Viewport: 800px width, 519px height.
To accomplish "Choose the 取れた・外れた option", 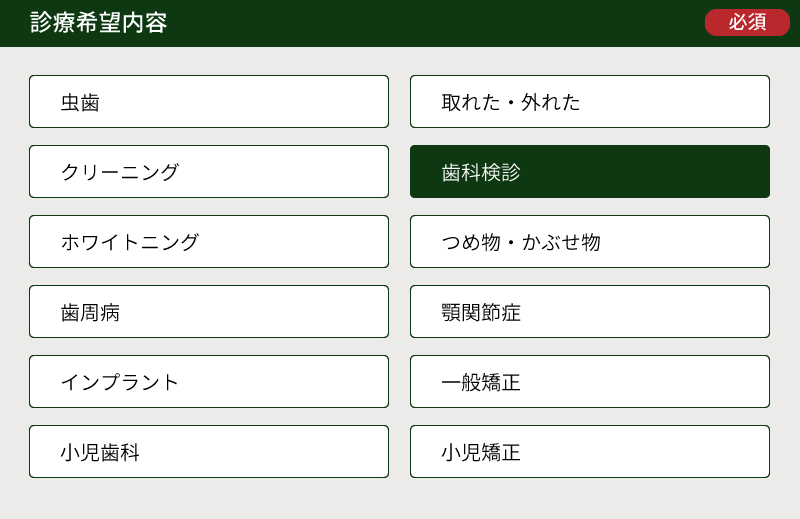I will point(589,102).
